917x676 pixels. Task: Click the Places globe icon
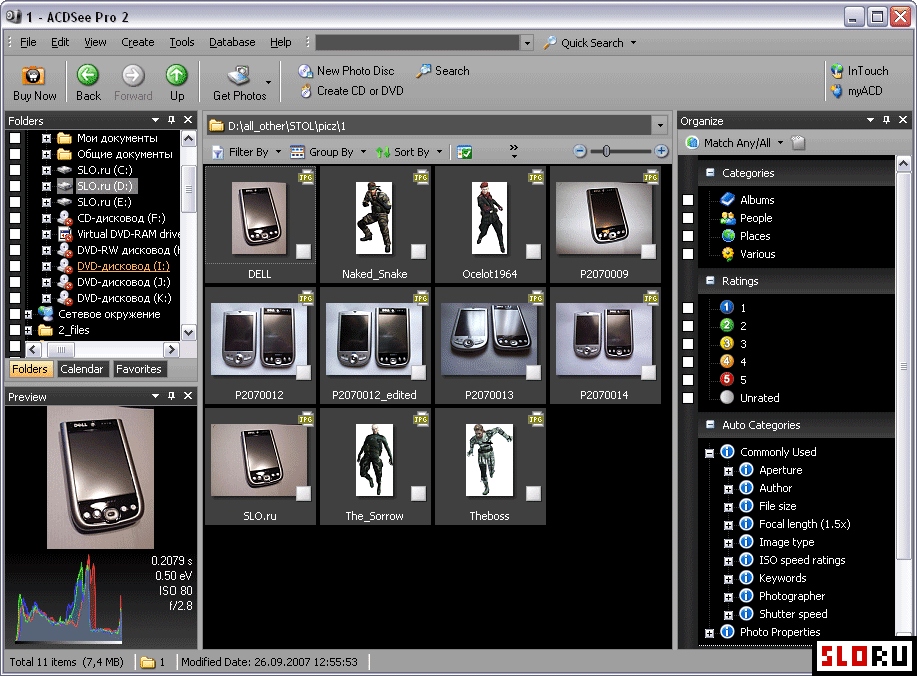point(728,236)
